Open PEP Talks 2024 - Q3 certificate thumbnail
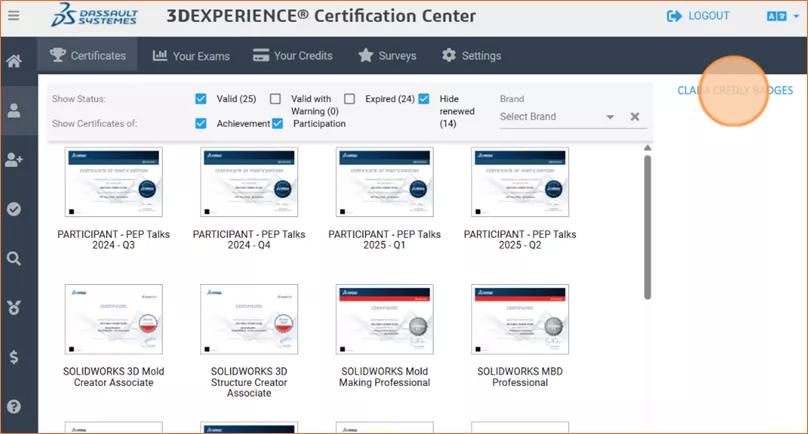The height and width of the screenshot is (434, 808). click(x=113, y=182)
